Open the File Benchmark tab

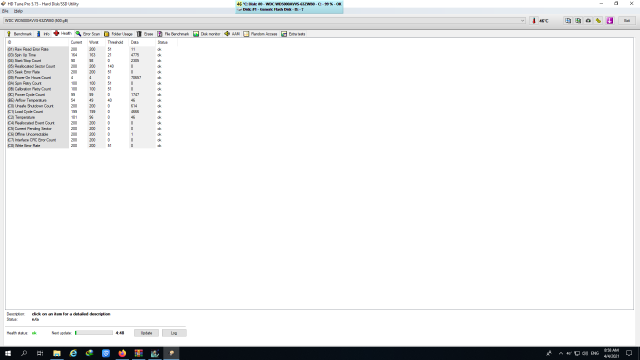pyautogui.click(x=173, y=34)
